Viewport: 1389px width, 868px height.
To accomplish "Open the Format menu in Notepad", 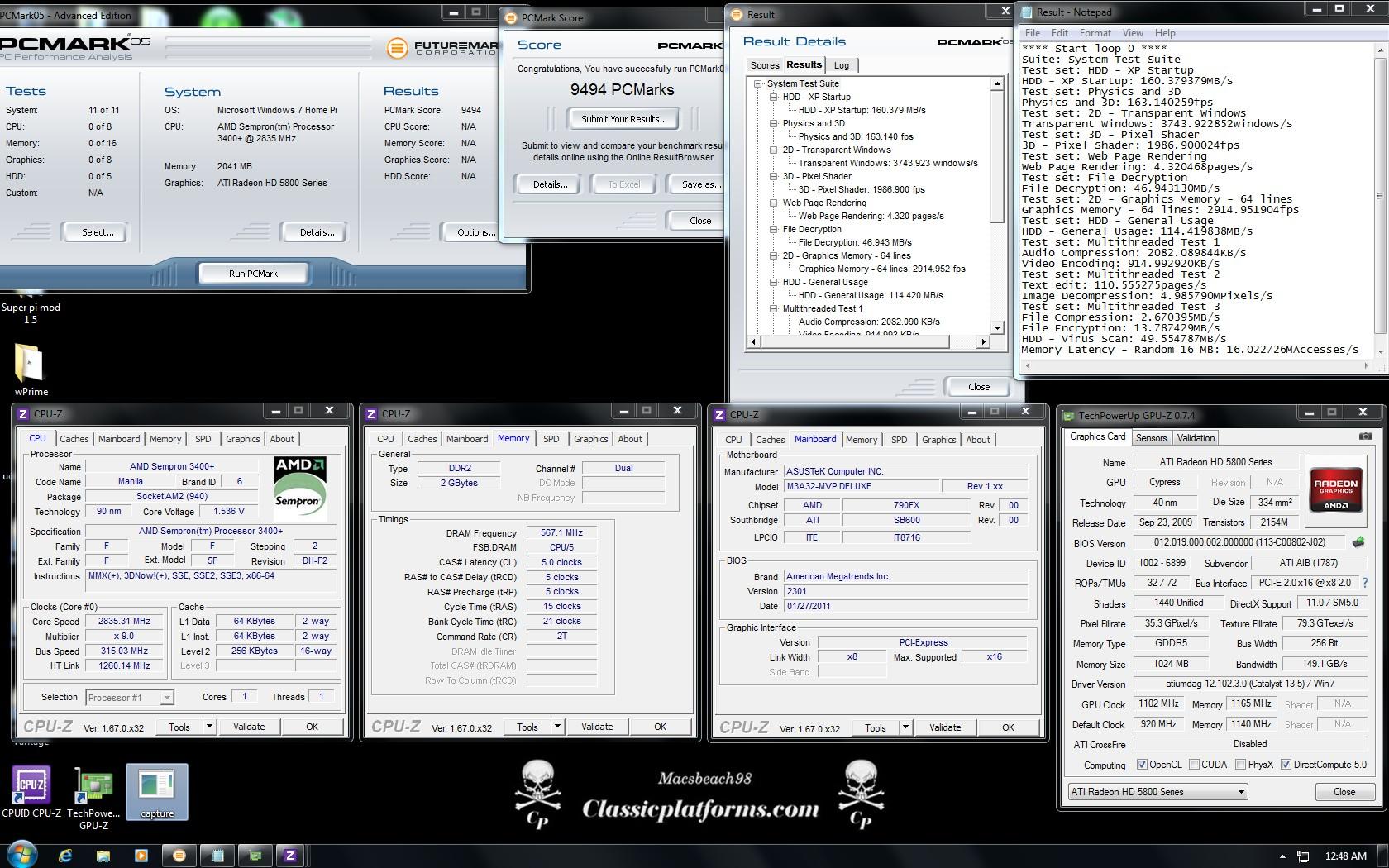I will pos(1095,33).
